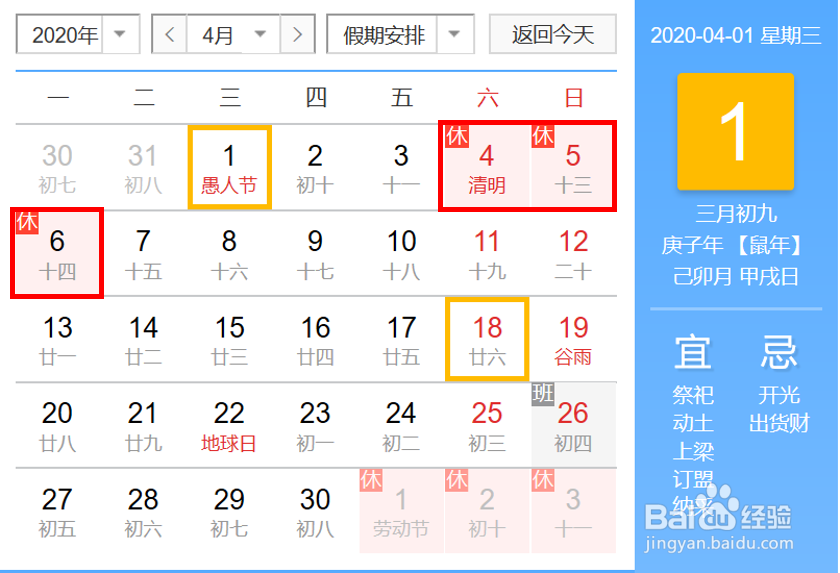Select April 8 十六 cell
840x573 pixels.
229,253
